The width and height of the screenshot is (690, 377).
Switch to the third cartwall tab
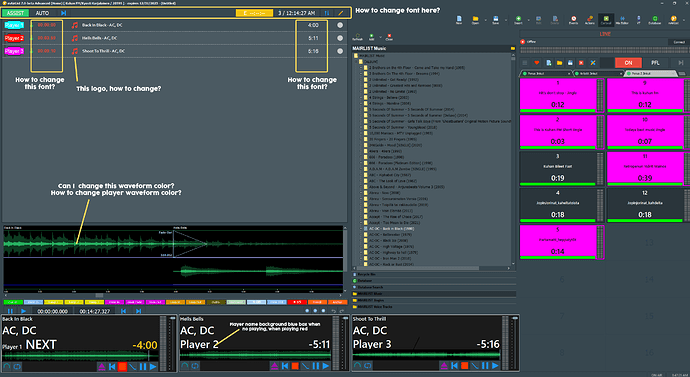point(650,73)
